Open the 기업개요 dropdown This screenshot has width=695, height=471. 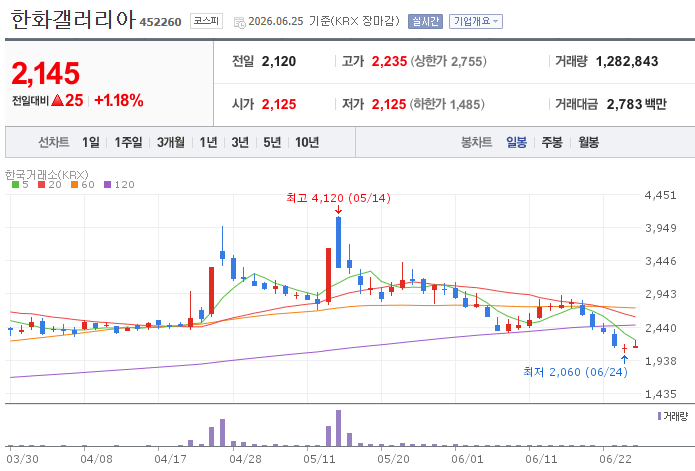(476, 21)
